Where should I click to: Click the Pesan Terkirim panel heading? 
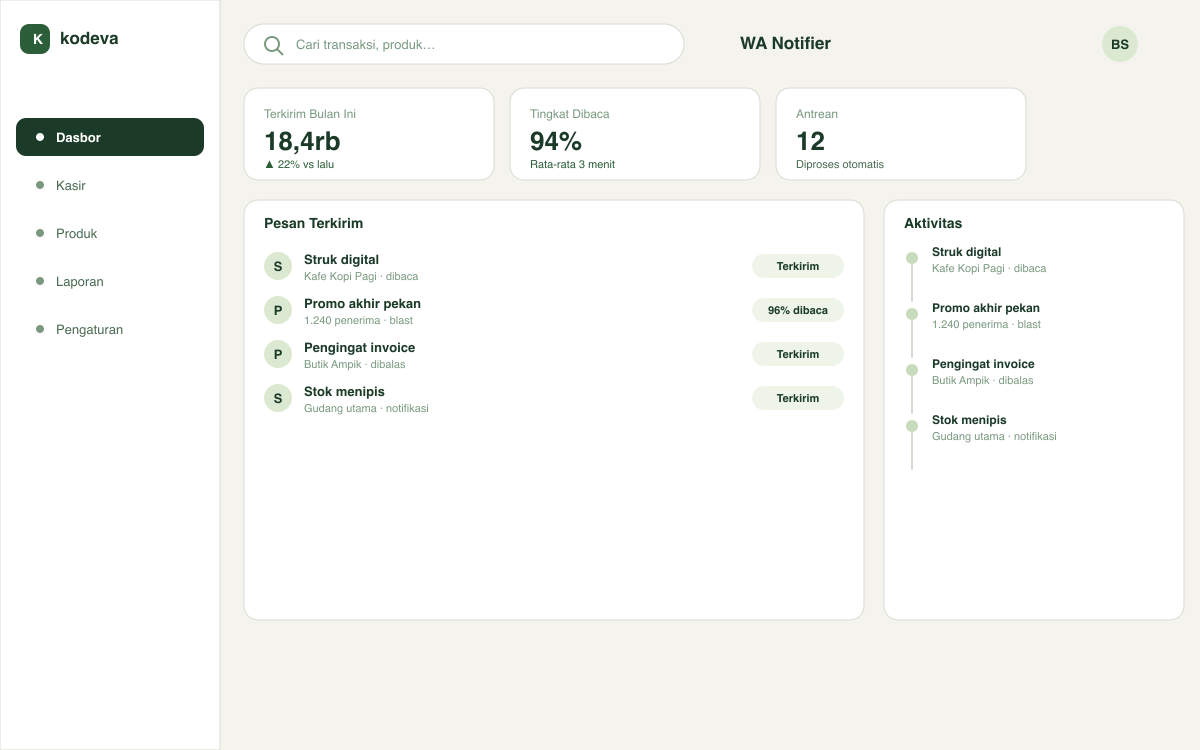click(x=313, y=223)
